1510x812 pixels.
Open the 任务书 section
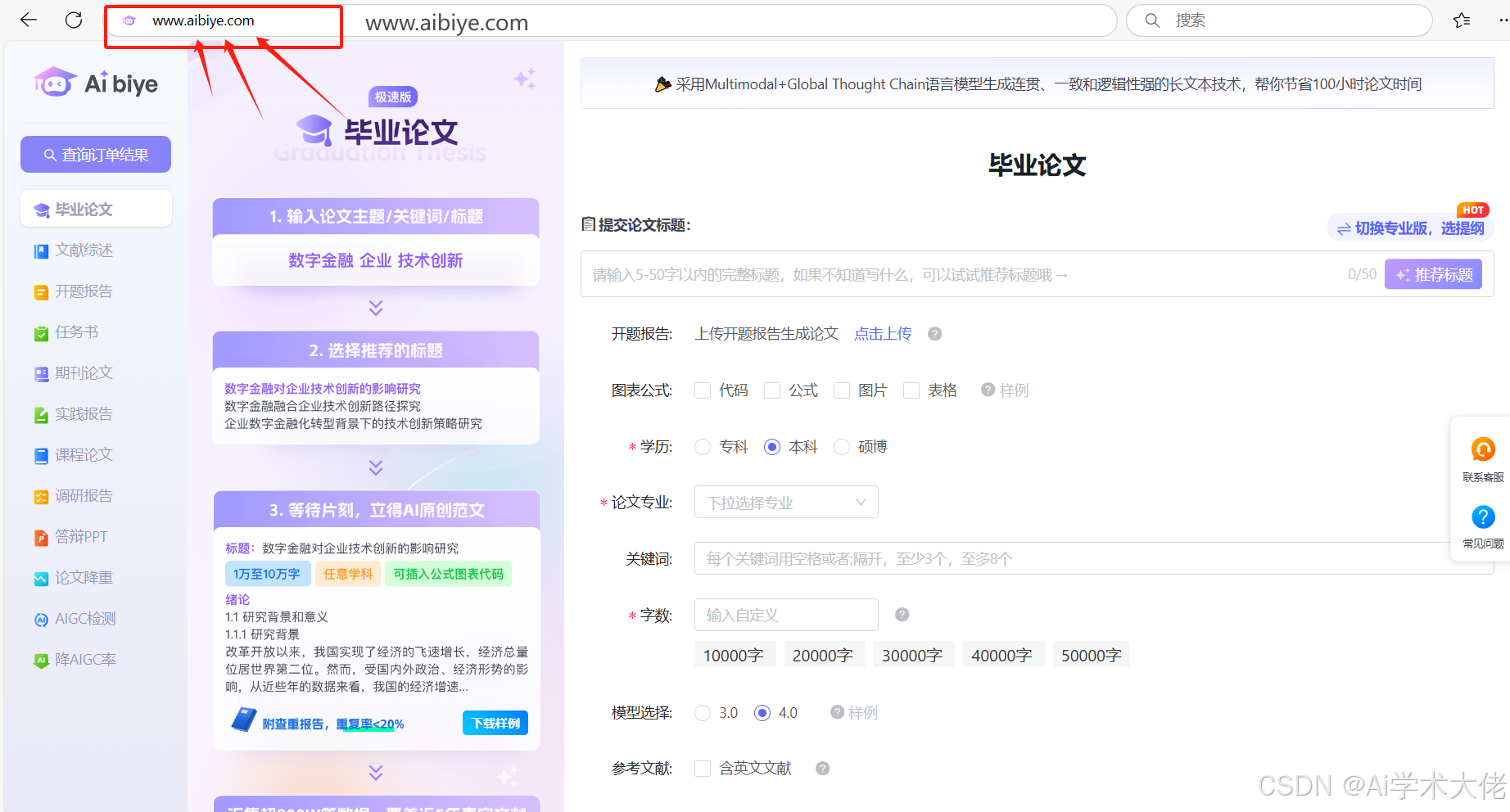point(78,332)
